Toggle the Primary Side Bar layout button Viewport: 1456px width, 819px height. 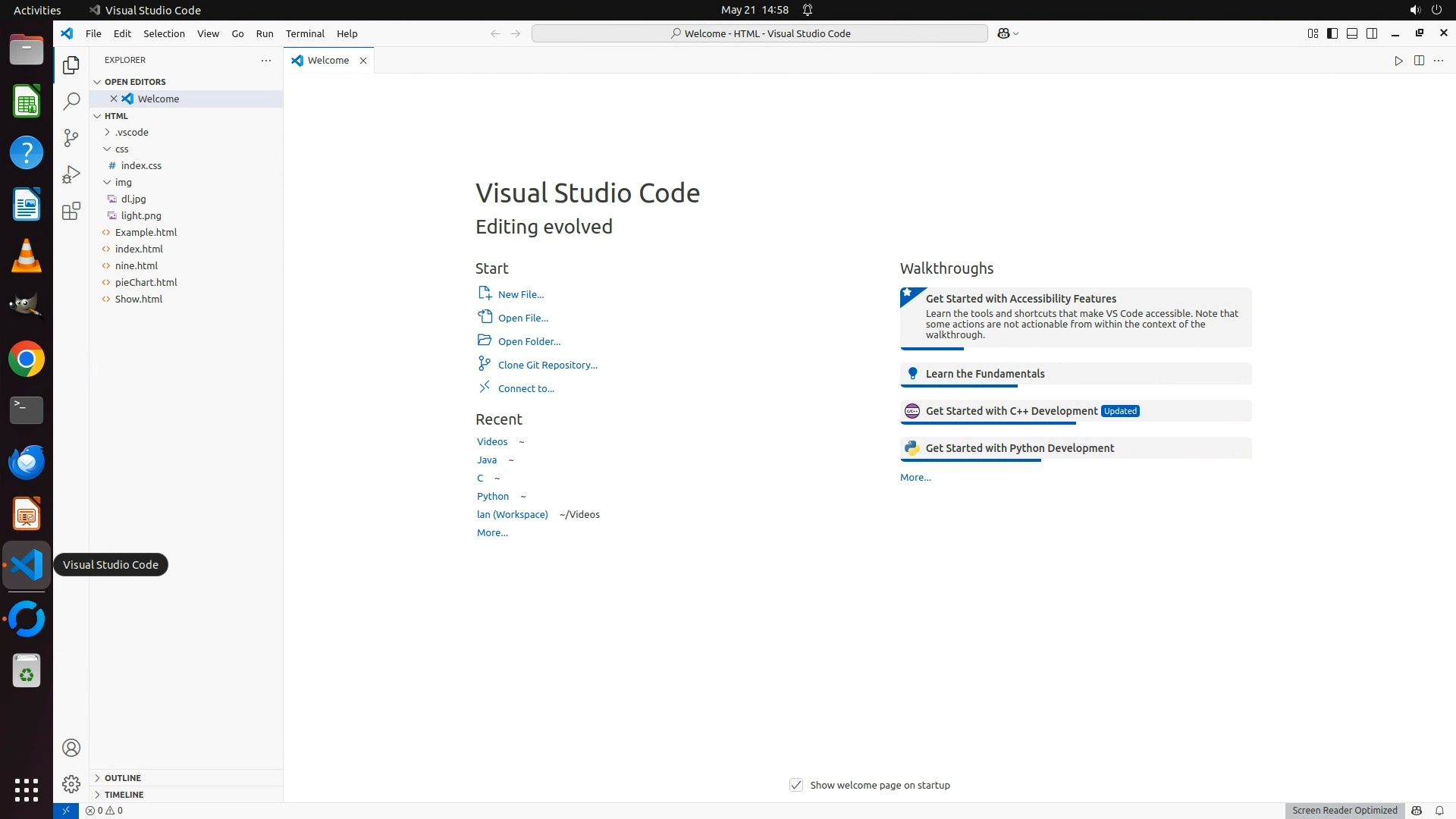[1332, 33]
